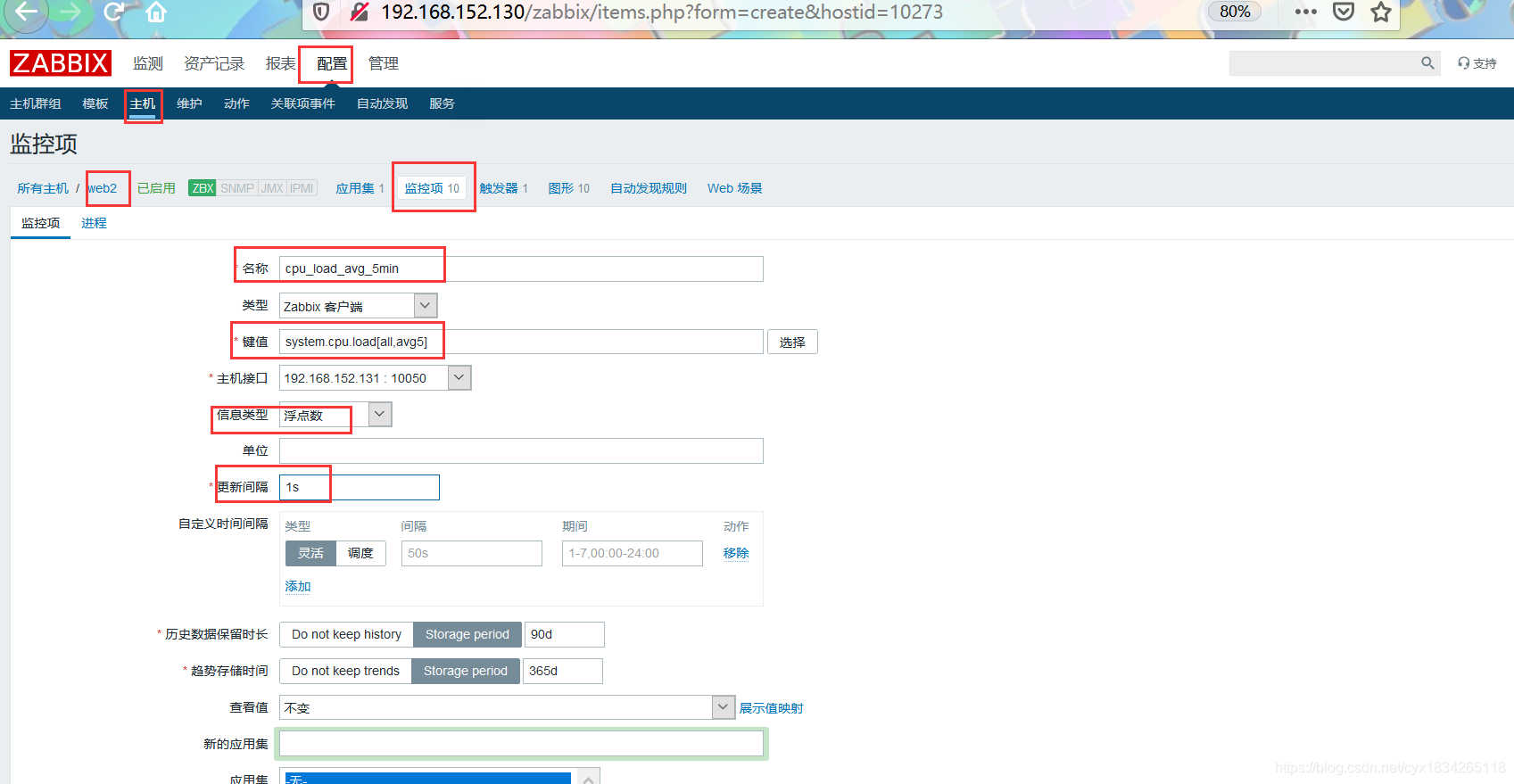Viewport: 1514px width, 784px height.
Task: Click the Zabbix search magnifier icon
Action: click(x=1427, y=62)
